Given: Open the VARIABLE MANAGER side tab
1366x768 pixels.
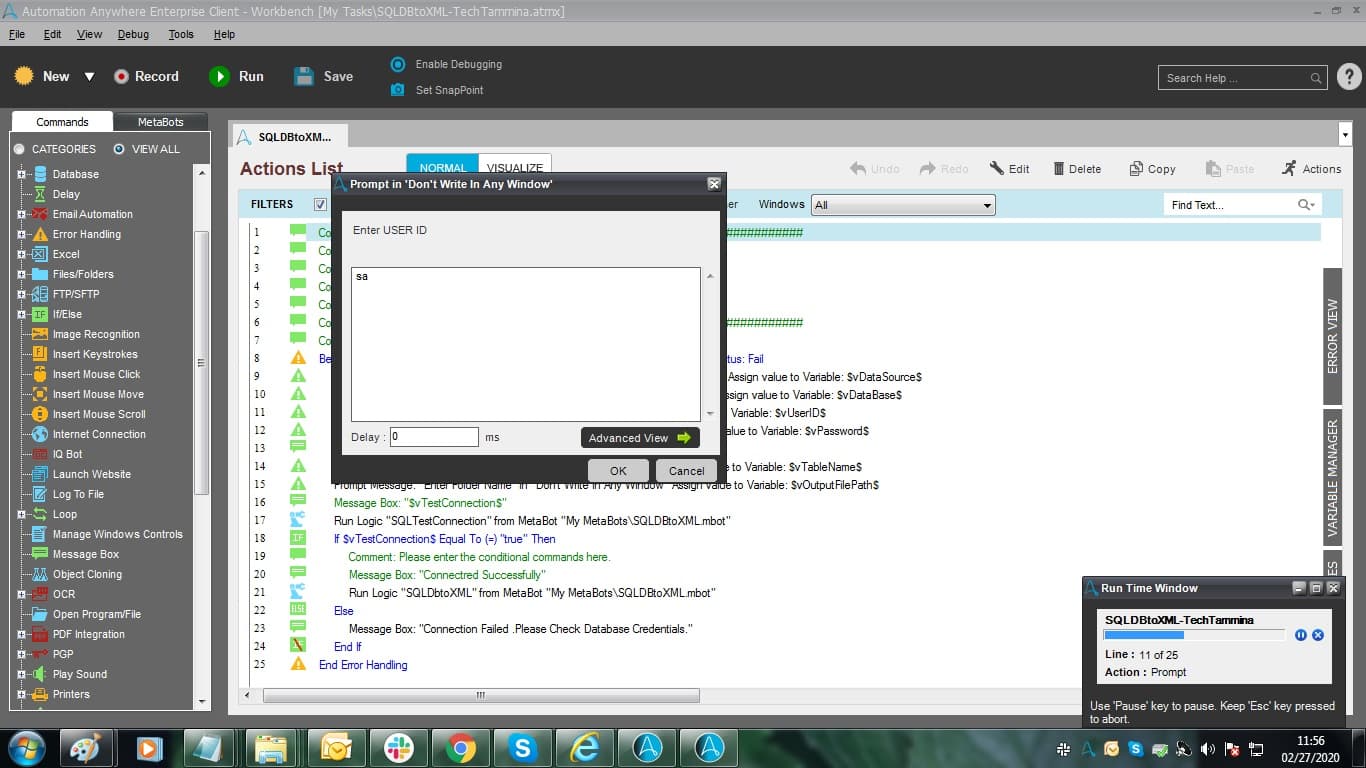Looking at the screenshot, I should 1332,479.
